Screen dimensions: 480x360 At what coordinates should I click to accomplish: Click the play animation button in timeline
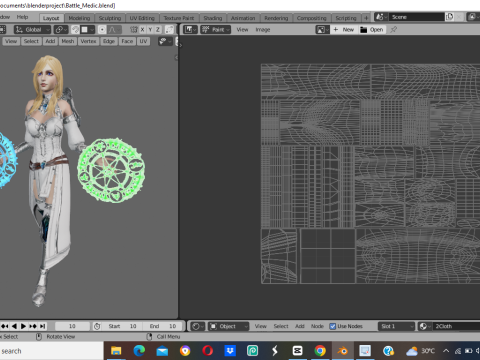pyautogui.click(x=23, y=326)
